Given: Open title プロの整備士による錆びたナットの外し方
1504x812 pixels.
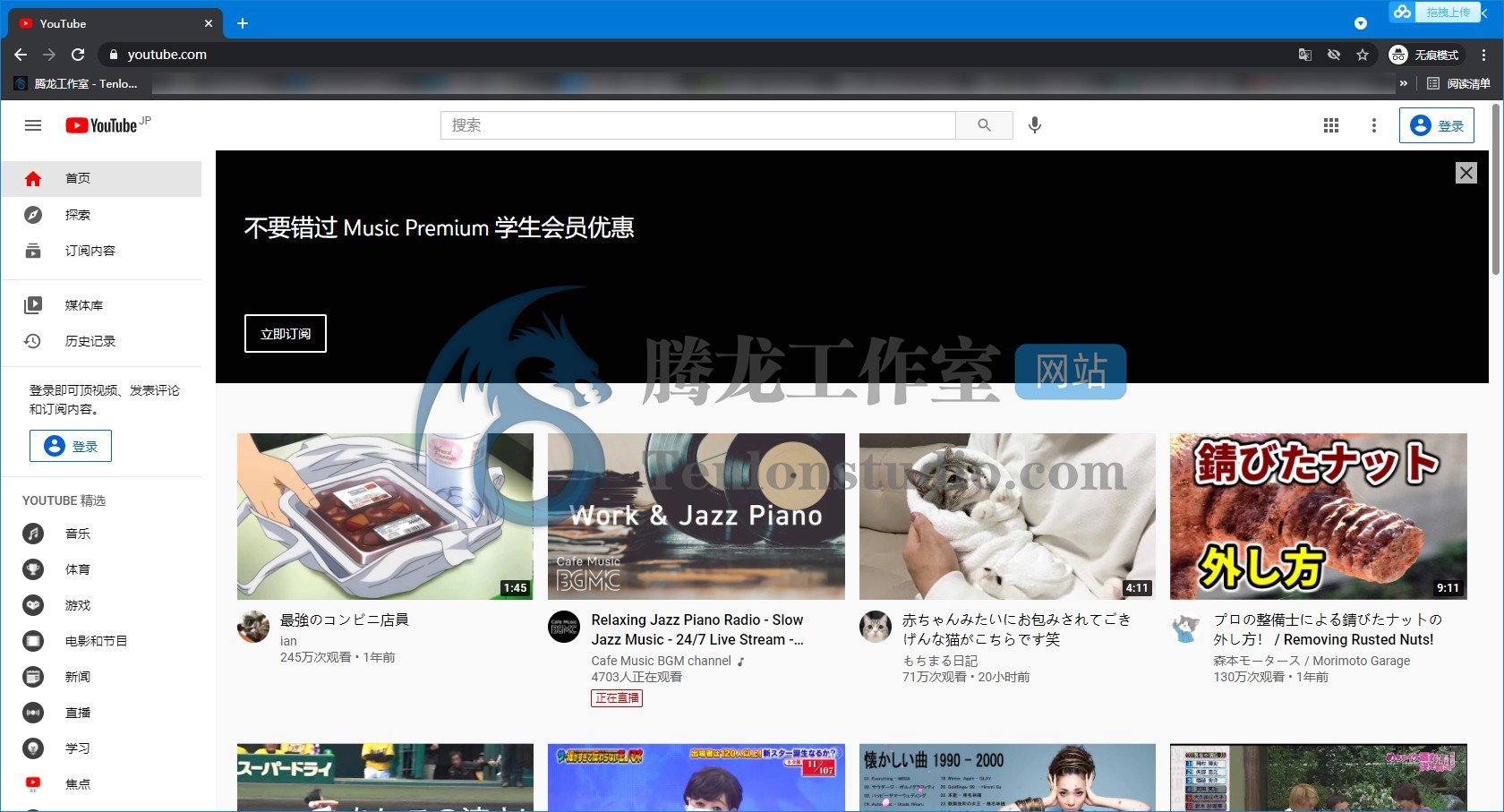Looking at the screenshot, I should click(1327, 629).
